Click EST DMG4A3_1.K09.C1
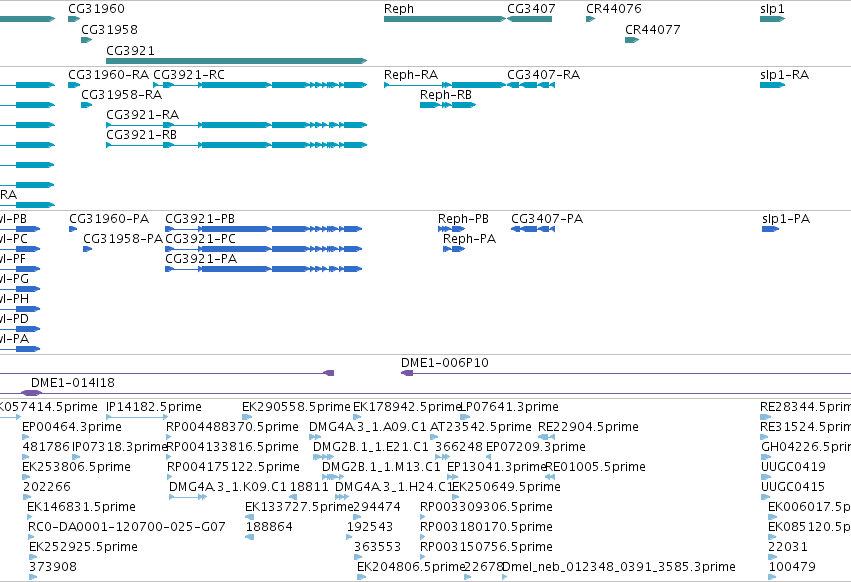Screen dimensions: 851x582 tap(188, 497)
